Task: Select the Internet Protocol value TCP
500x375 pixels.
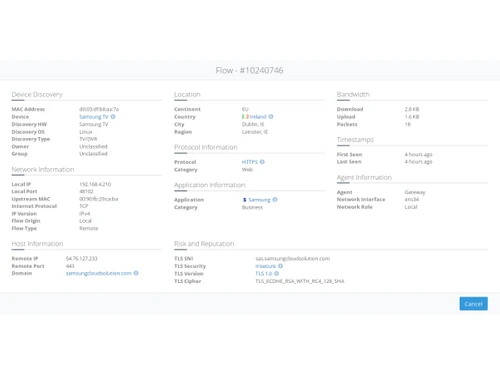Action: tap(84, 206)
